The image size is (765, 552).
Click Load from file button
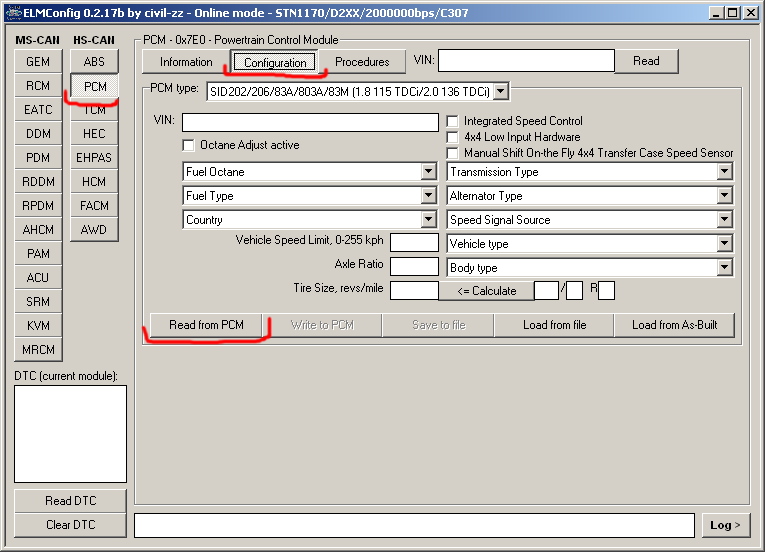click(554, 325)
